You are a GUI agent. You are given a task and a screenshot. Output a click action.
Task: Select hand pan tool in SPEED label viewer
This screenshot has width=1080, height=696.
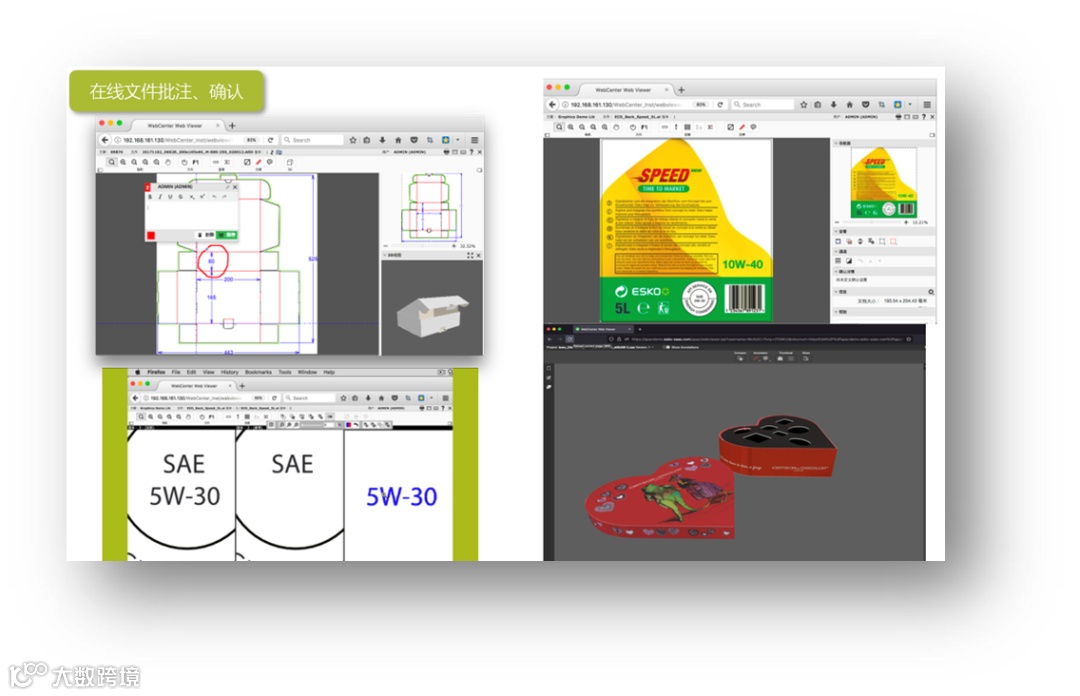616,127
